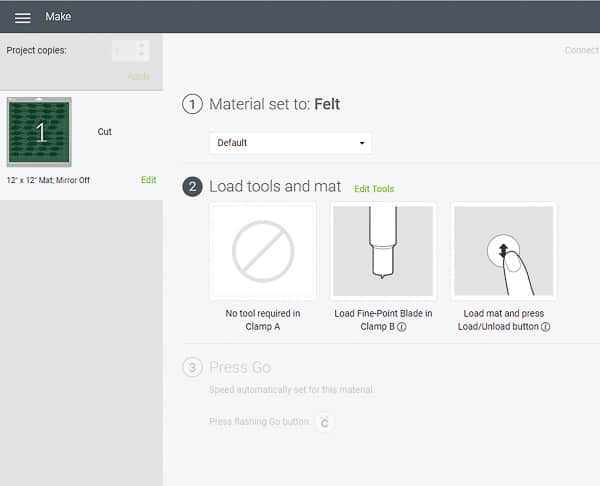The width and height of the screenshot is (600, 486).
Task: Open info icon beside Load/Unload button
Action: click(x=546, y=326)
